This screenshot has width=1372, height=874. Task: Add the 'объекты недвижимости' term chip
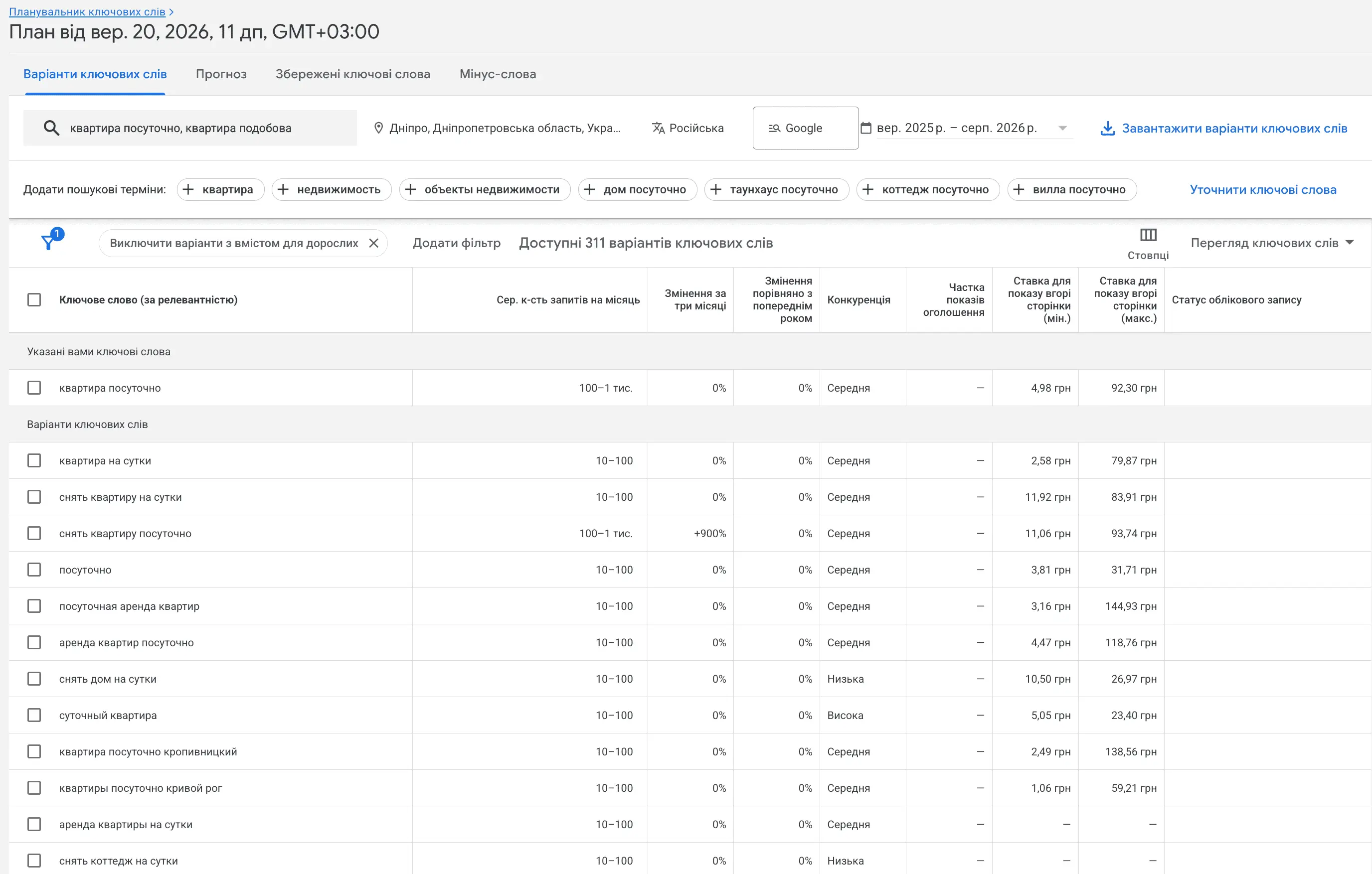pyautogui.click(x=485, y=190)
